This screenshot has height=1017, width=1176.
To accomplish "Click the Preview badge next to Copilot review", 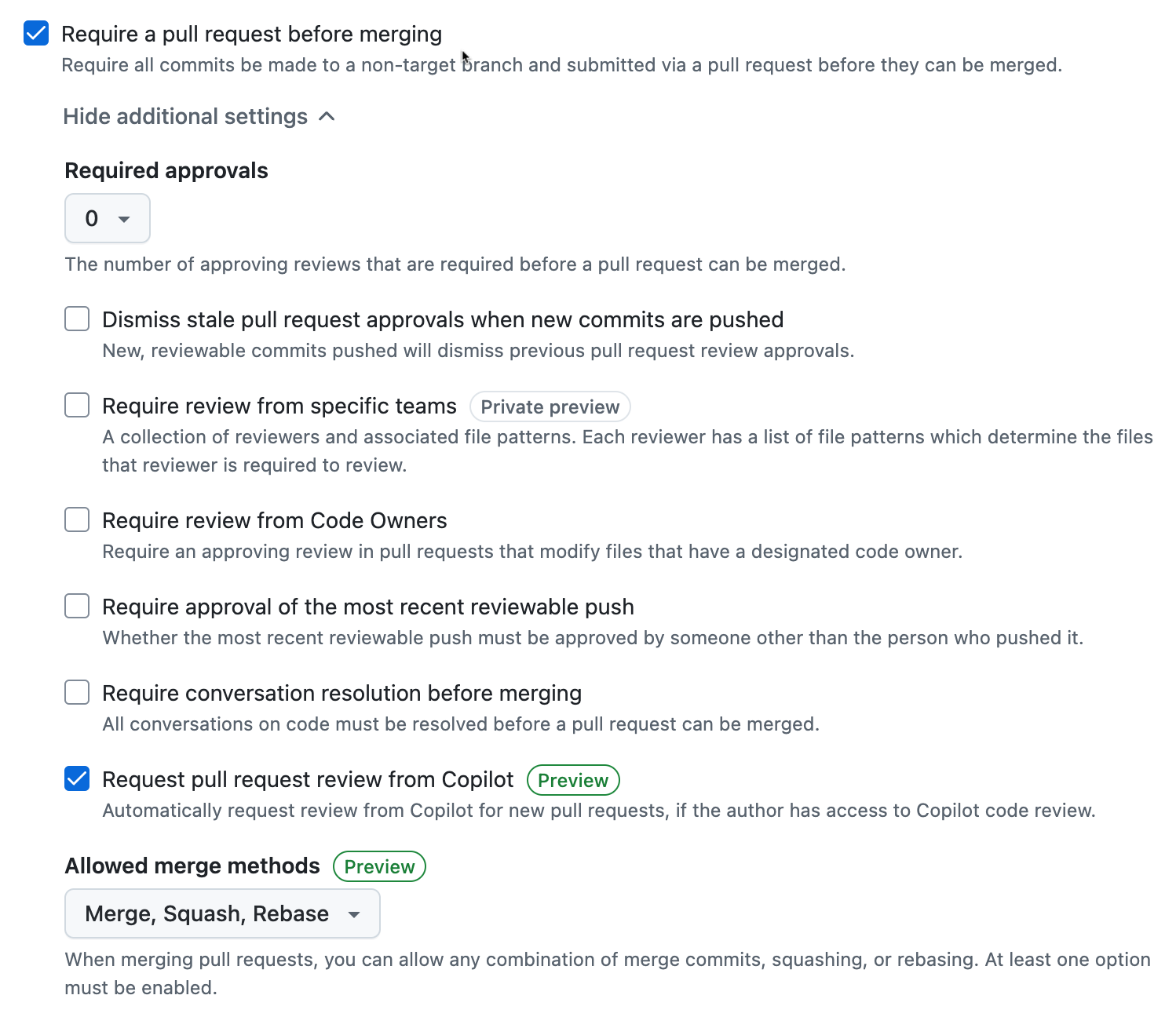I will [x=573, y=780].
